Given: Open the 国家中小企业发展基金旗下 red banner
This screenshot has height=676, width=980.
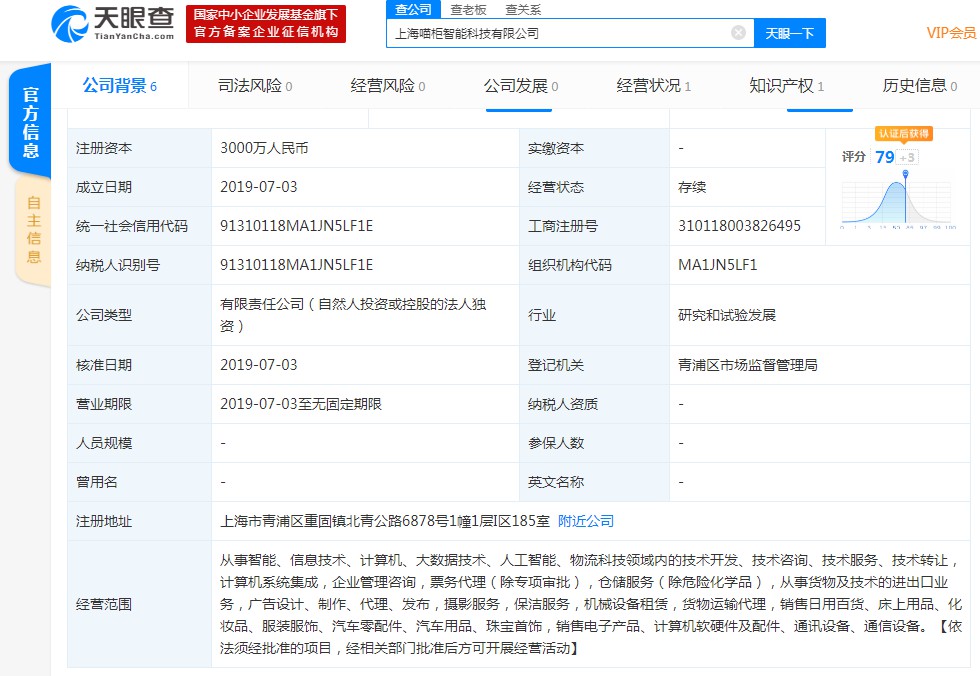Looking at the screenshot, I should 266,24.
